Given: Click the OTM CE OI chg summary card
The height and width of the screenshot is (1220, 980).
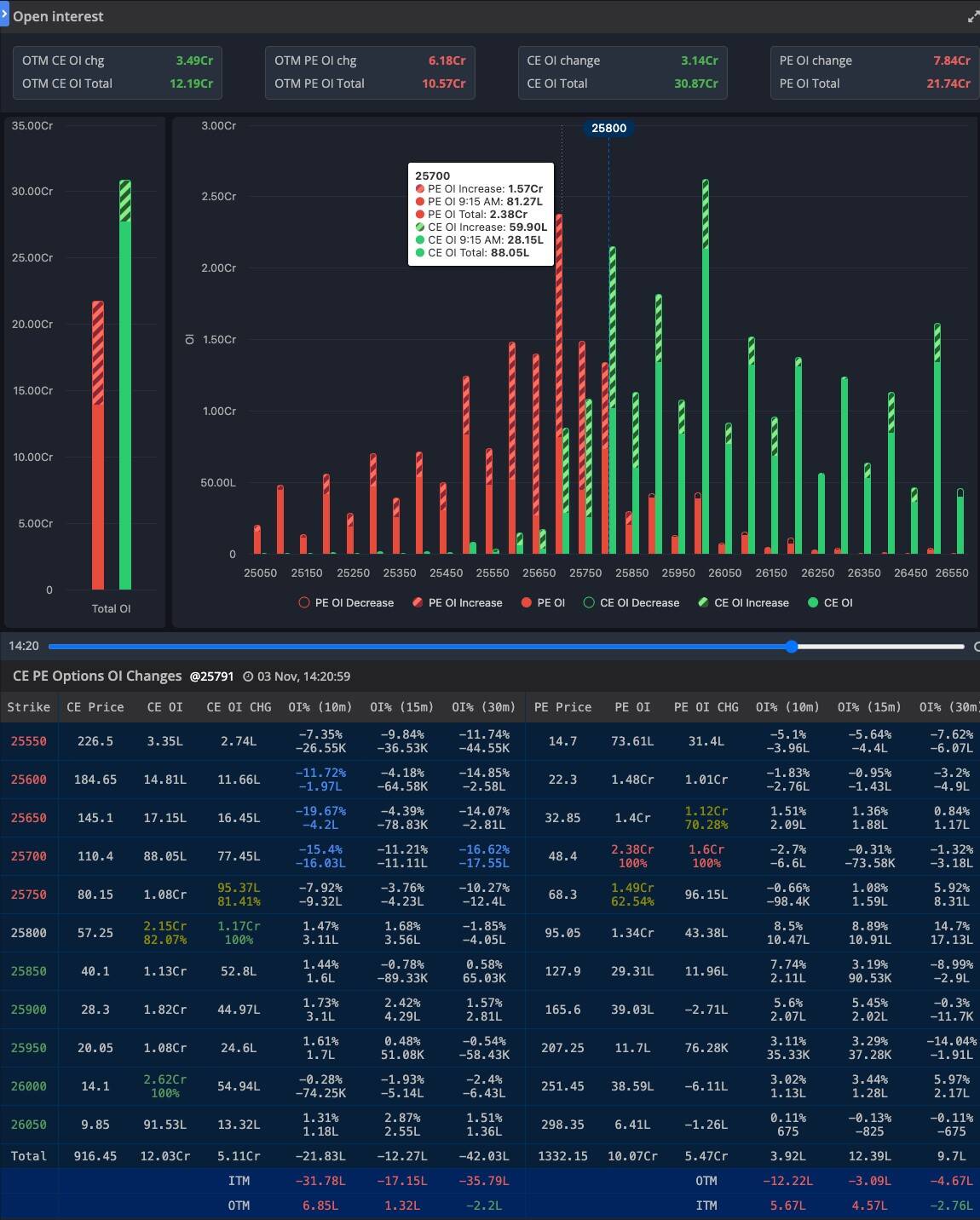Looking at the screenshot, I should pyautogui.click(x=118, y=72).
